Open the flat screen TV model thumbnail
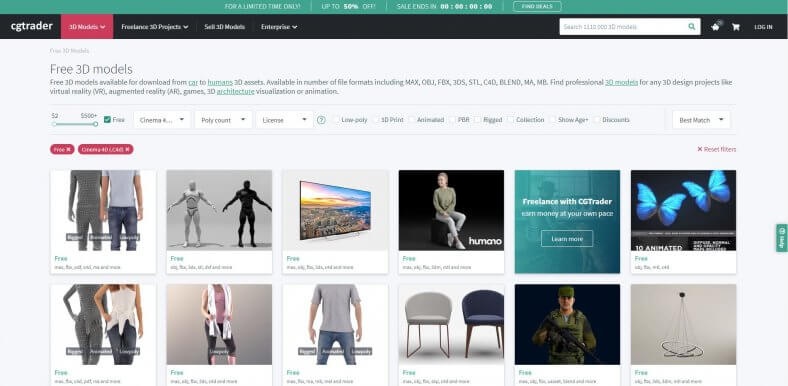This screenshot has height=386, width=788. coord(335,210)
